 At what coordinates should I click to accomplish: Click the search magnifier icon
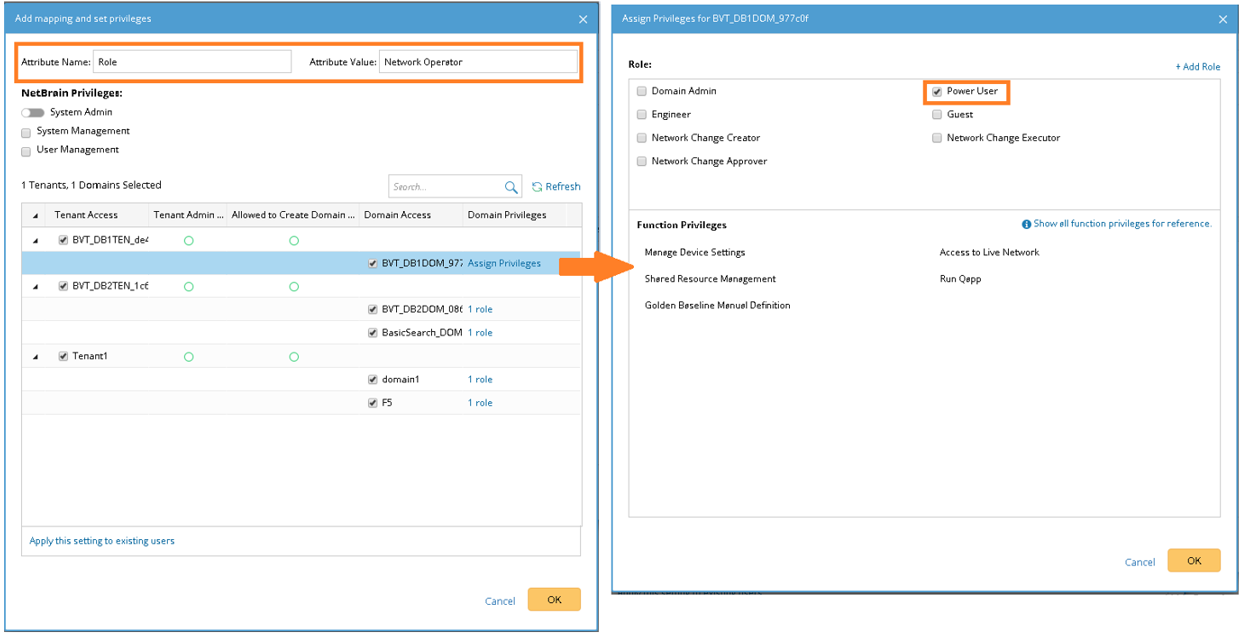[511, 187]
